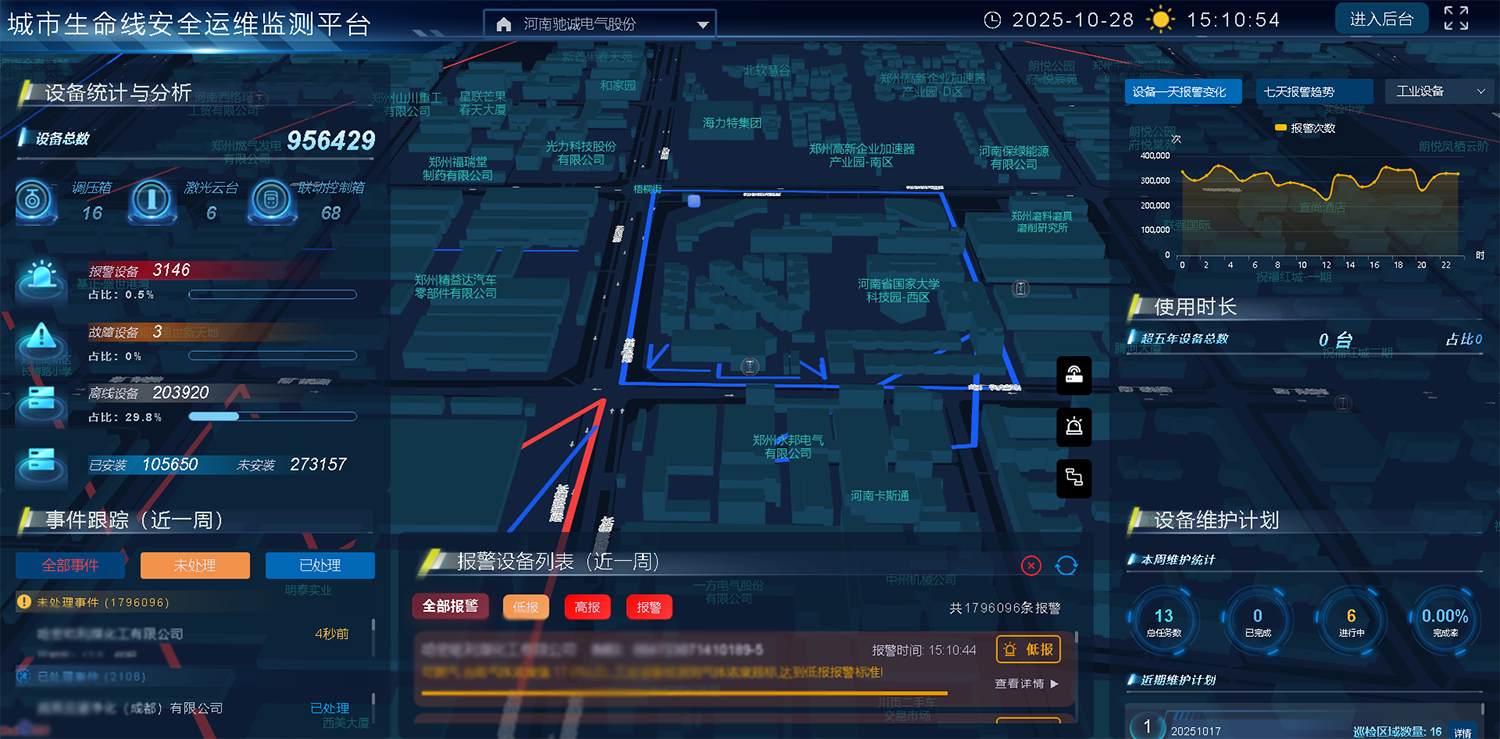
Task: Click the alarm siren icon on map
Action: point(1074,427)
